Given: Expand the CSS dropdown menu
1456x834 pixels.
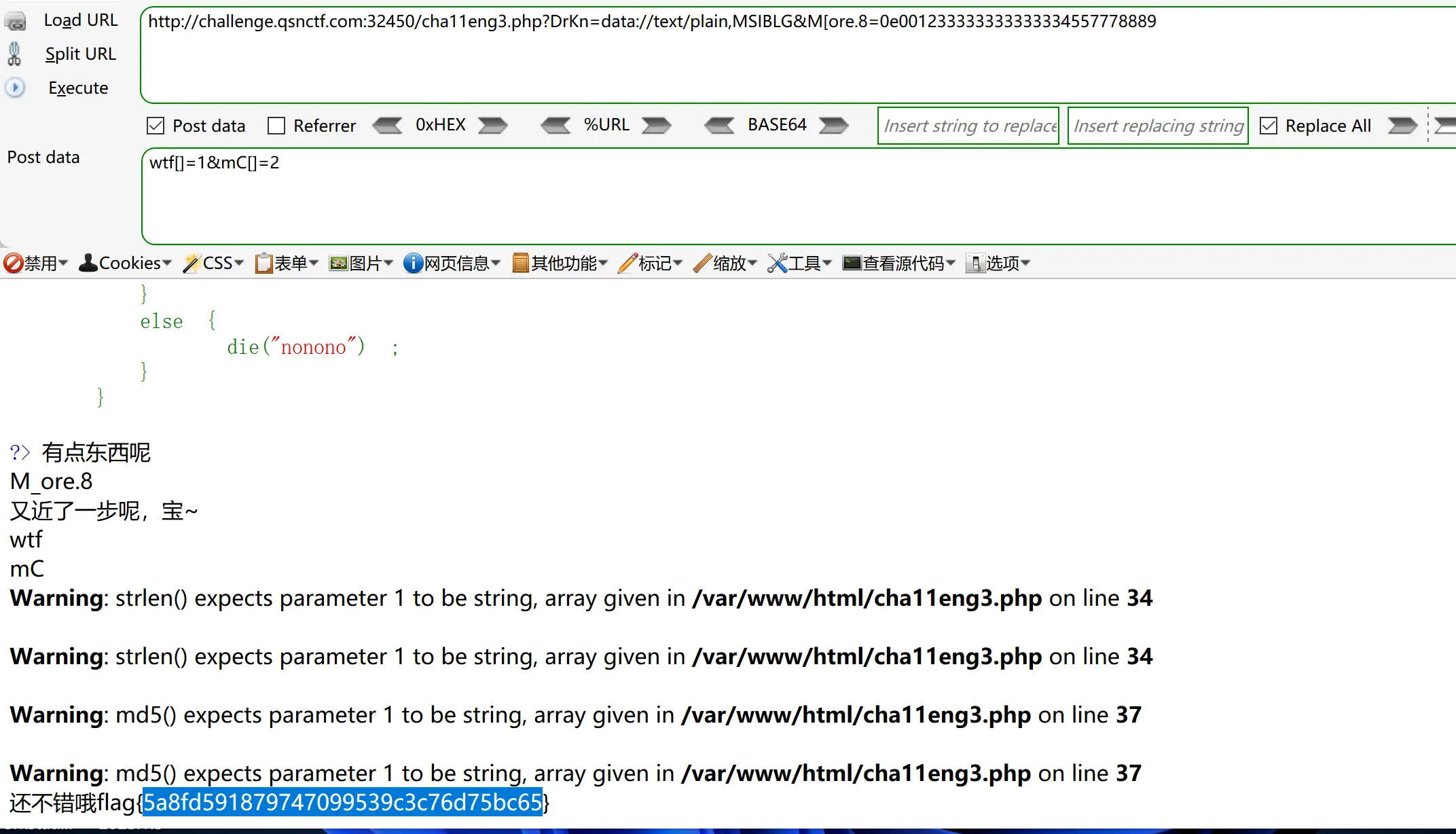Looking at the screenshot, I should (x=214, y=263).
